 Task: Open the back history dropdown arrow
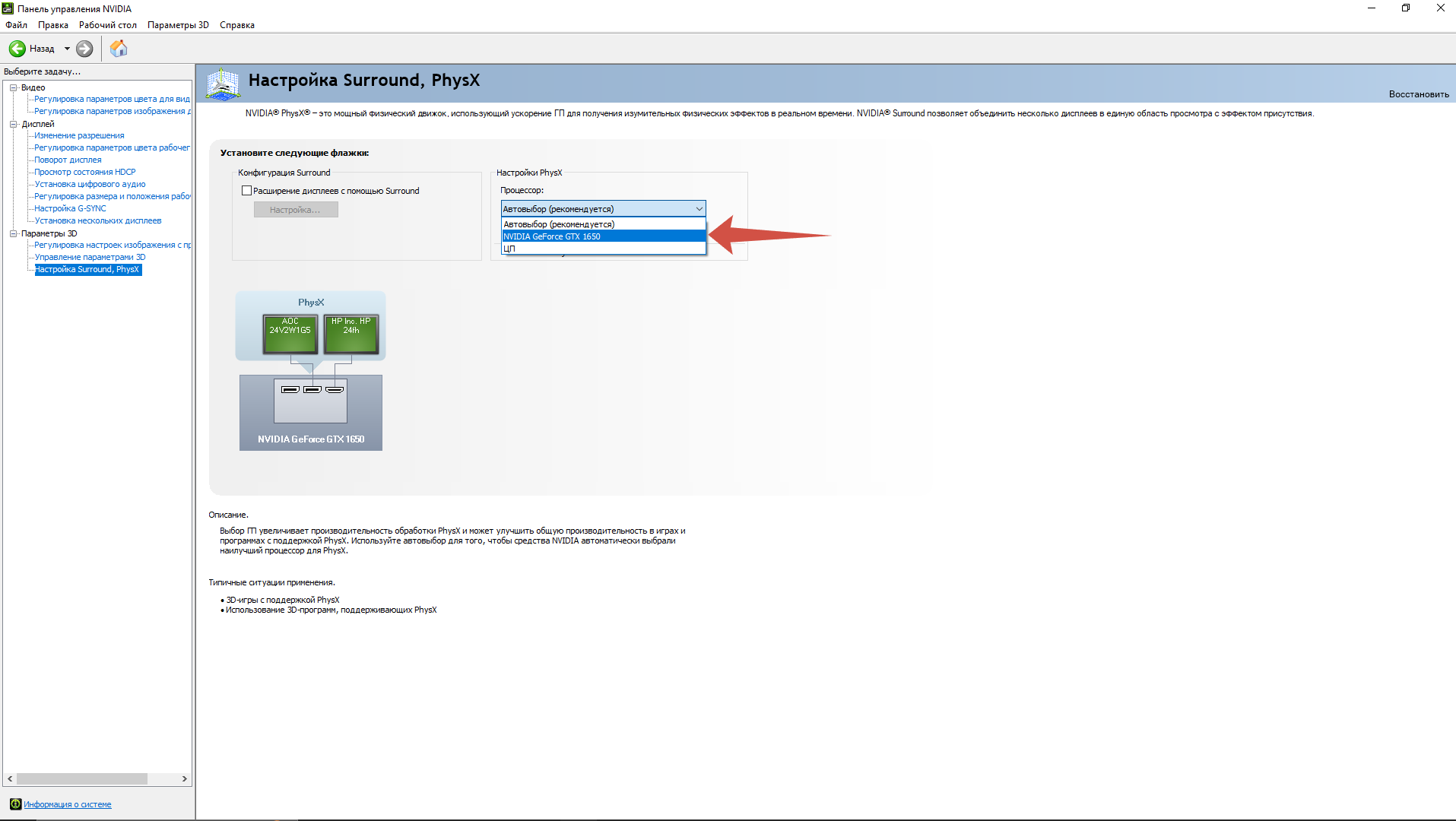tap(67, 49)
